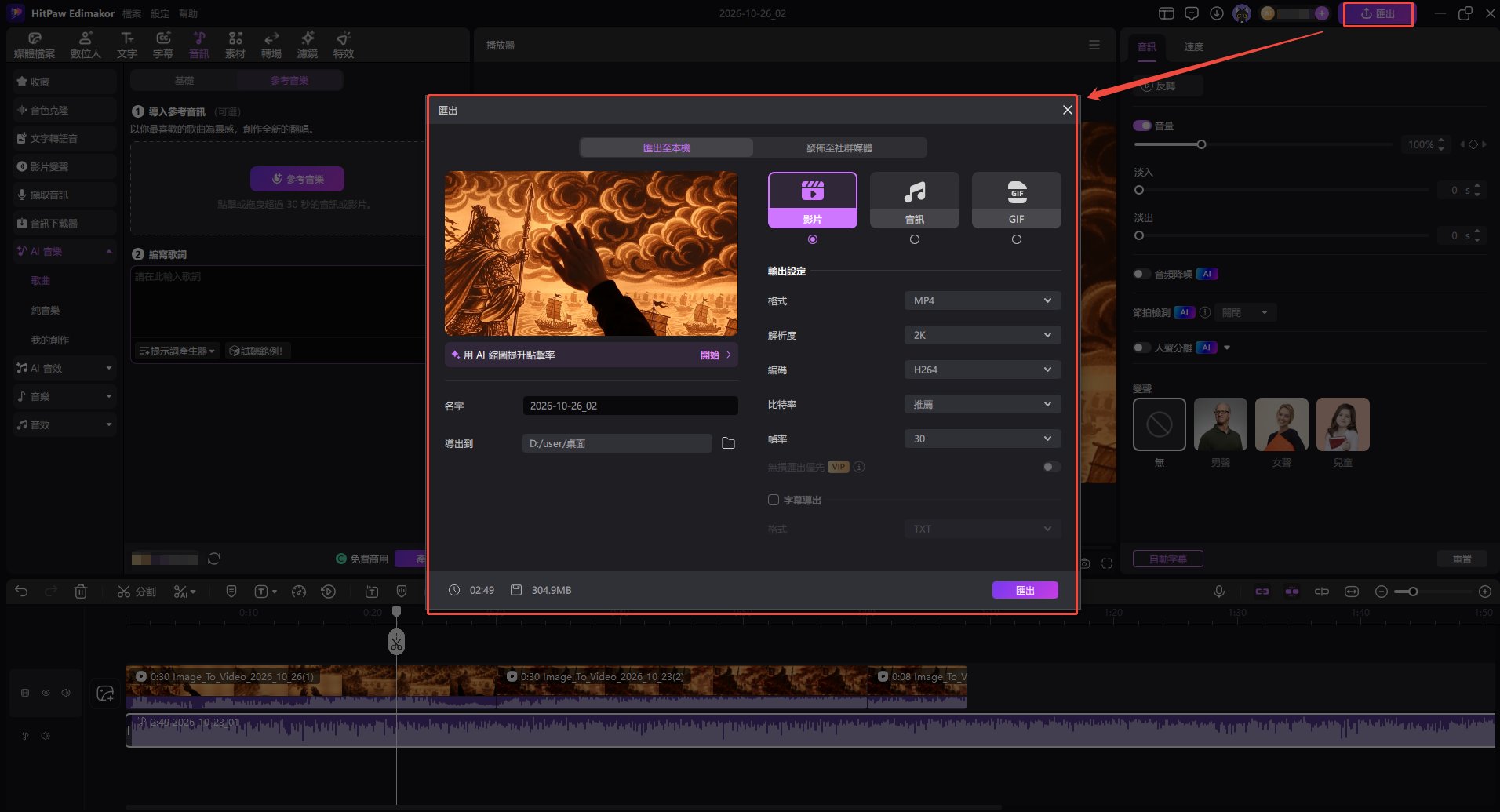The width and height of the screenshot is (1500, 812).
Task: Open folder browser next to export path
Action: point(728,443)
